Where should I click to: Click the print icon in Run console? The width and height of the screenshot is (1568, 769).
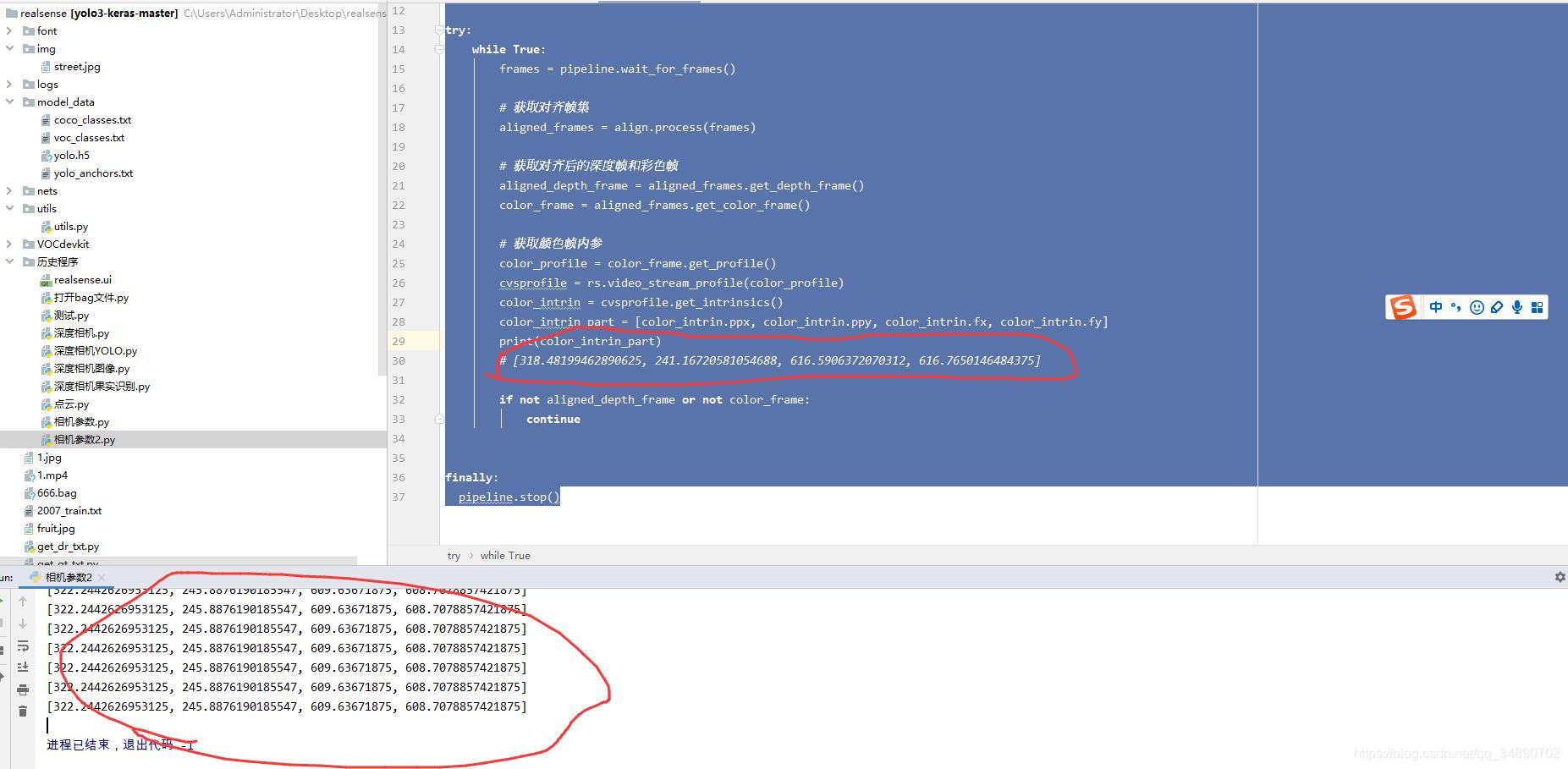click(23, 689)
